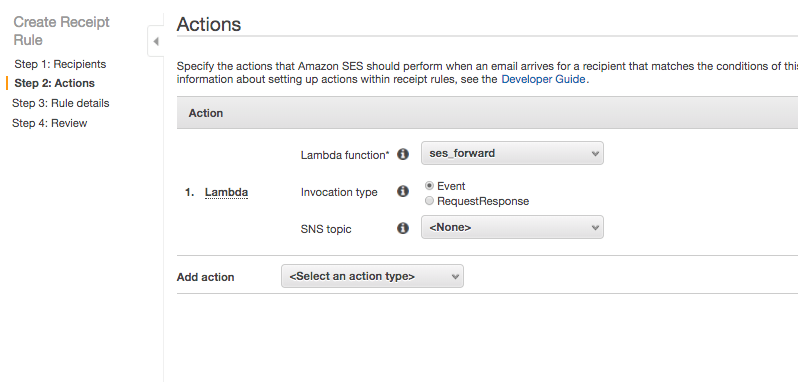Image resolution: width=798 pixels, height=382 pixels.
Task: Click the Add action label
Action: [x=206, y=277]
